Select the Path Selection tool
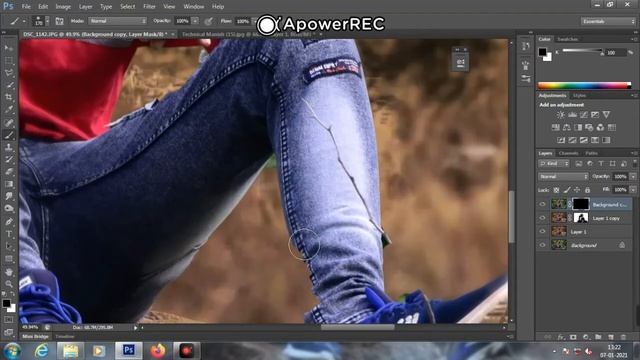The height and width of the screenshot is (360, 640). pyautogui.click(x=9, y=246)
